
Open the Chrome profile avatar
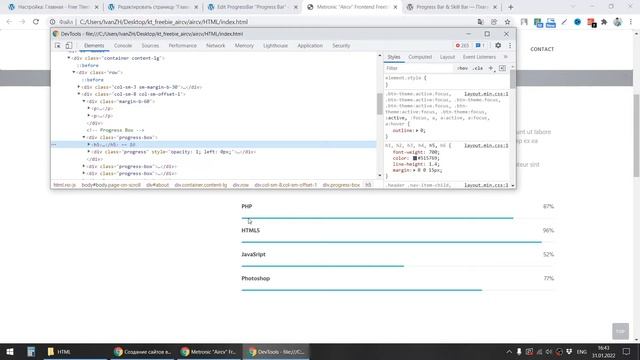pyautogui.click(x=618, y=22)
